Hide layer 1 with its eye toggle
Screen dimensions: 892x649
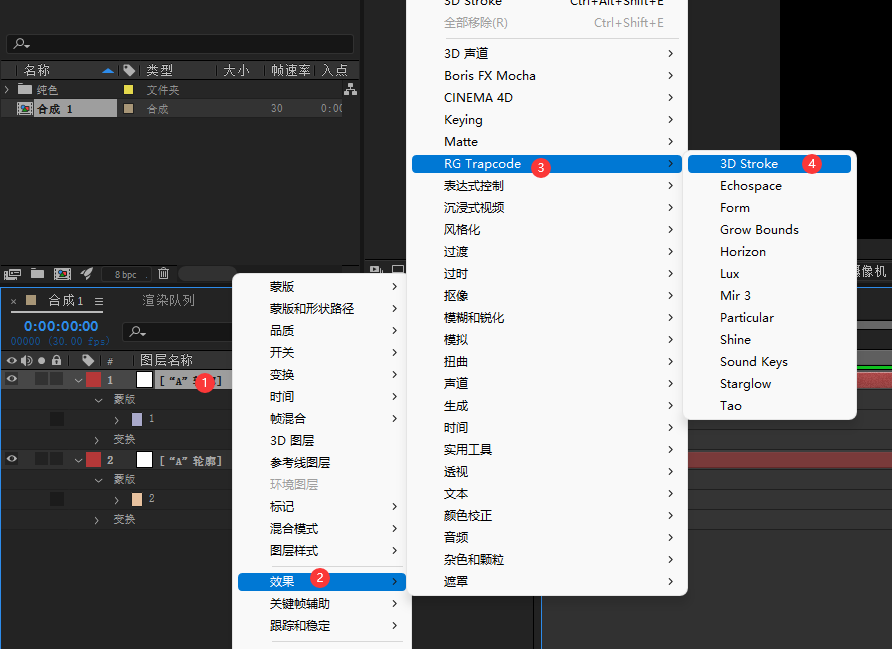click(x=11, y=379)
